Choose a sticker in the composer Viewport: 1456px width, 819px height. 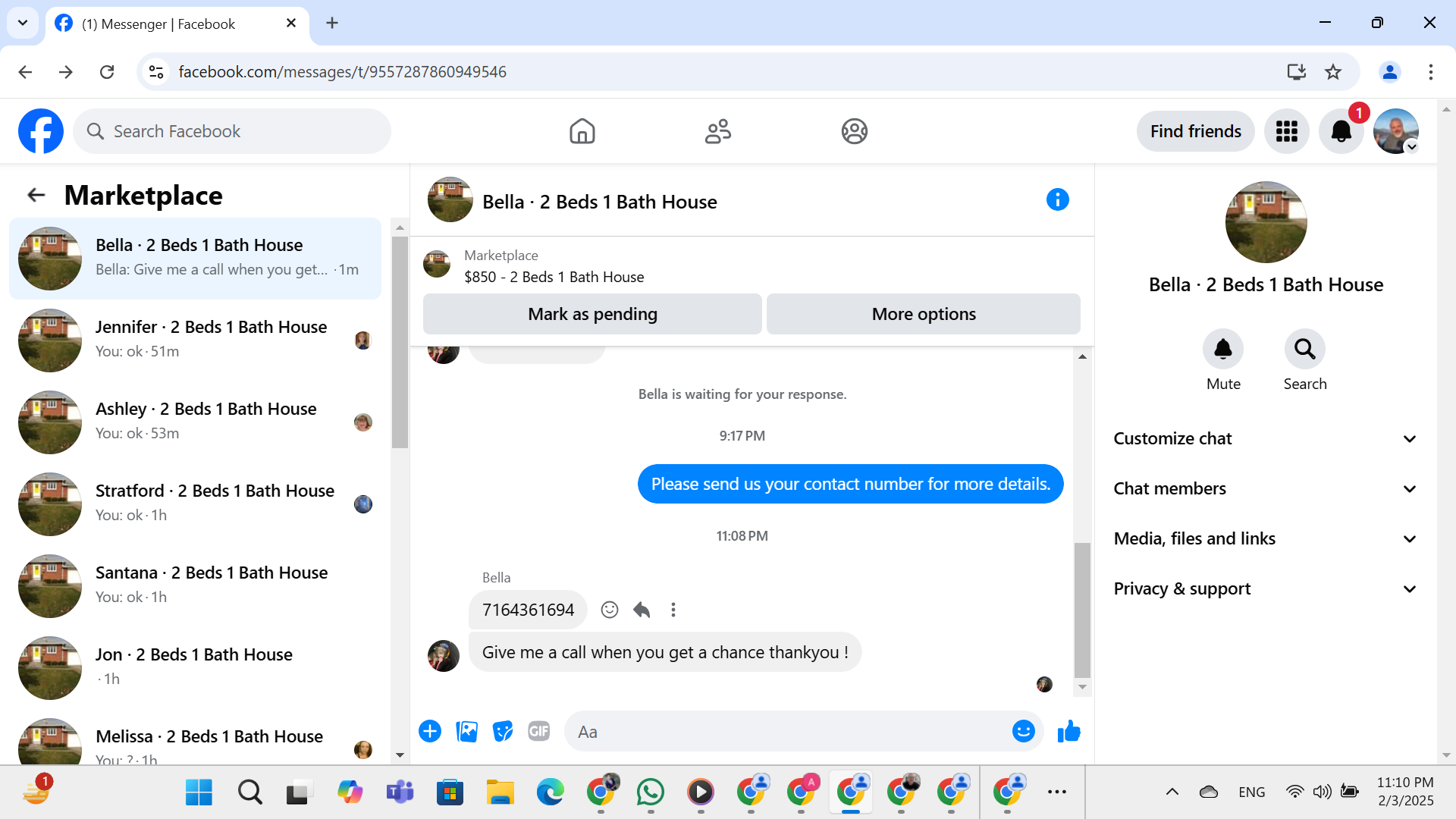click(x=503, y=731)
